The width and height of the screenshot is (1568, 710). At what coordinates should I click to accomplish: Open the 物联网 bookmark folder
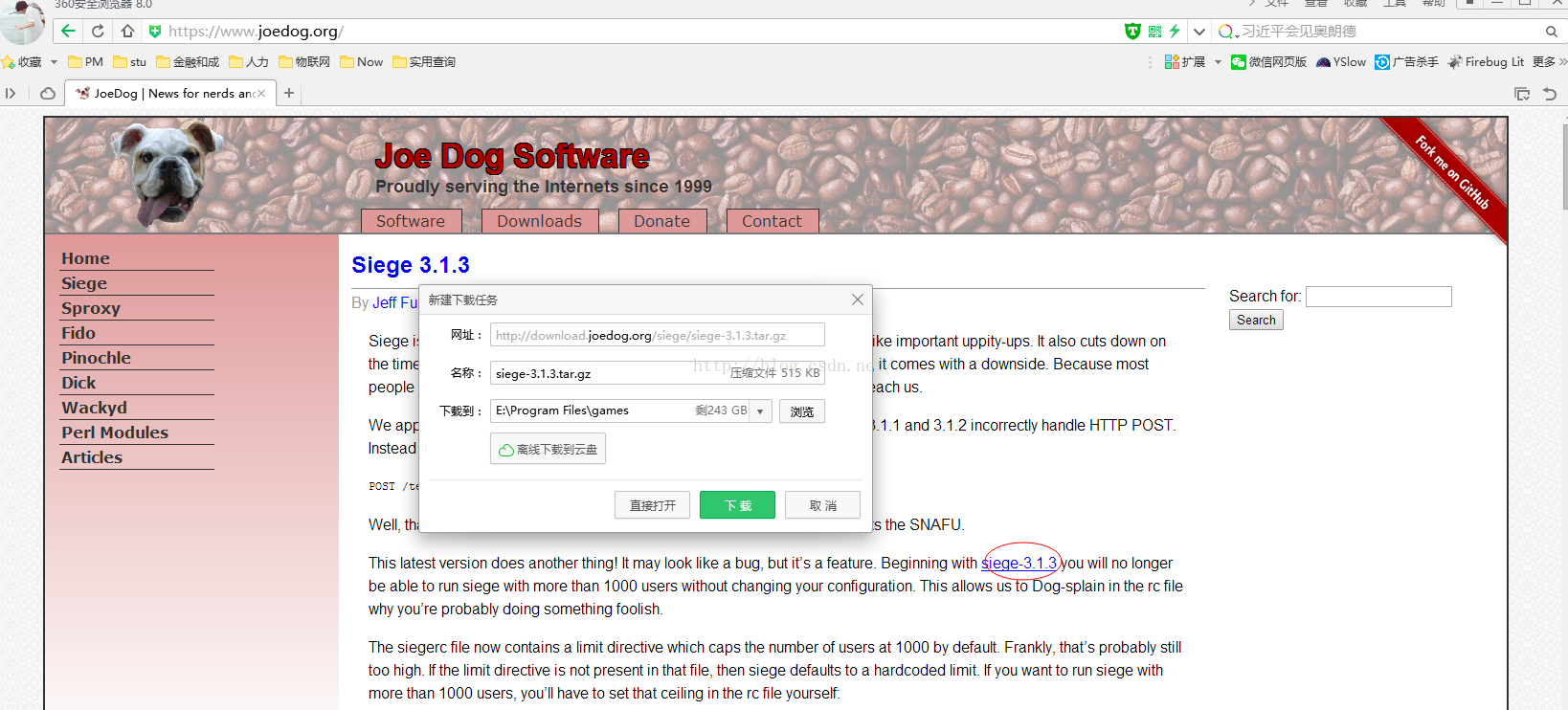(x=304, y=62)
